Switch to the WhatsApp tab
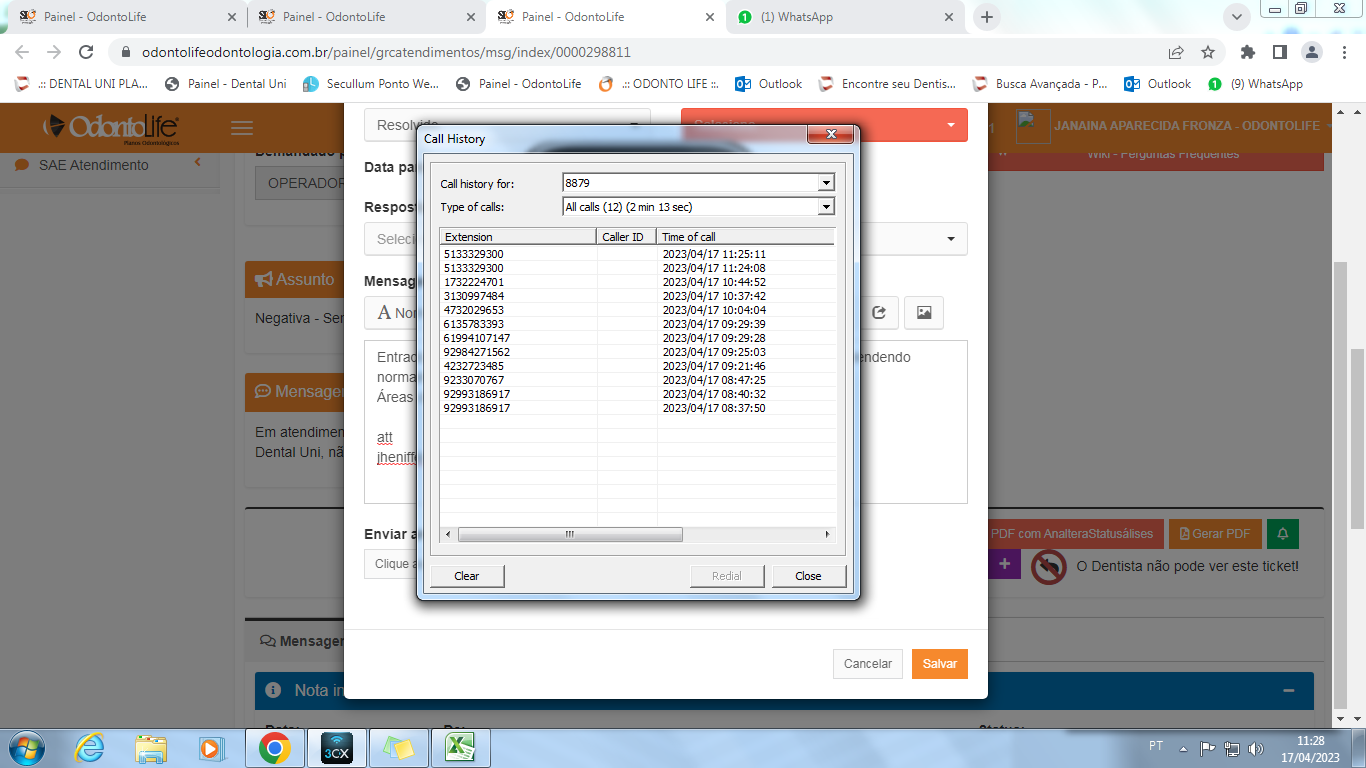Viewport: 1366px width, 768px height. [x=840, y=17]
